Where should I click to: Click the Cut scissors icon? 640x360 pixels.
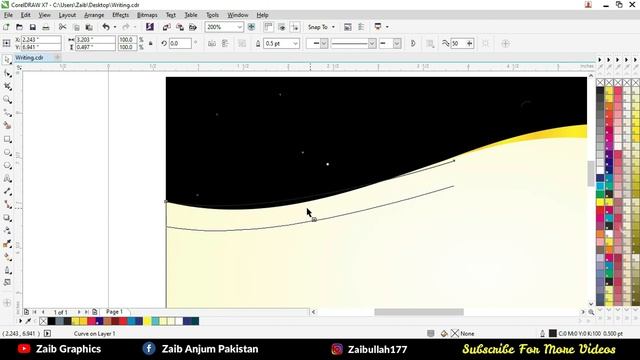pos(62,27)
